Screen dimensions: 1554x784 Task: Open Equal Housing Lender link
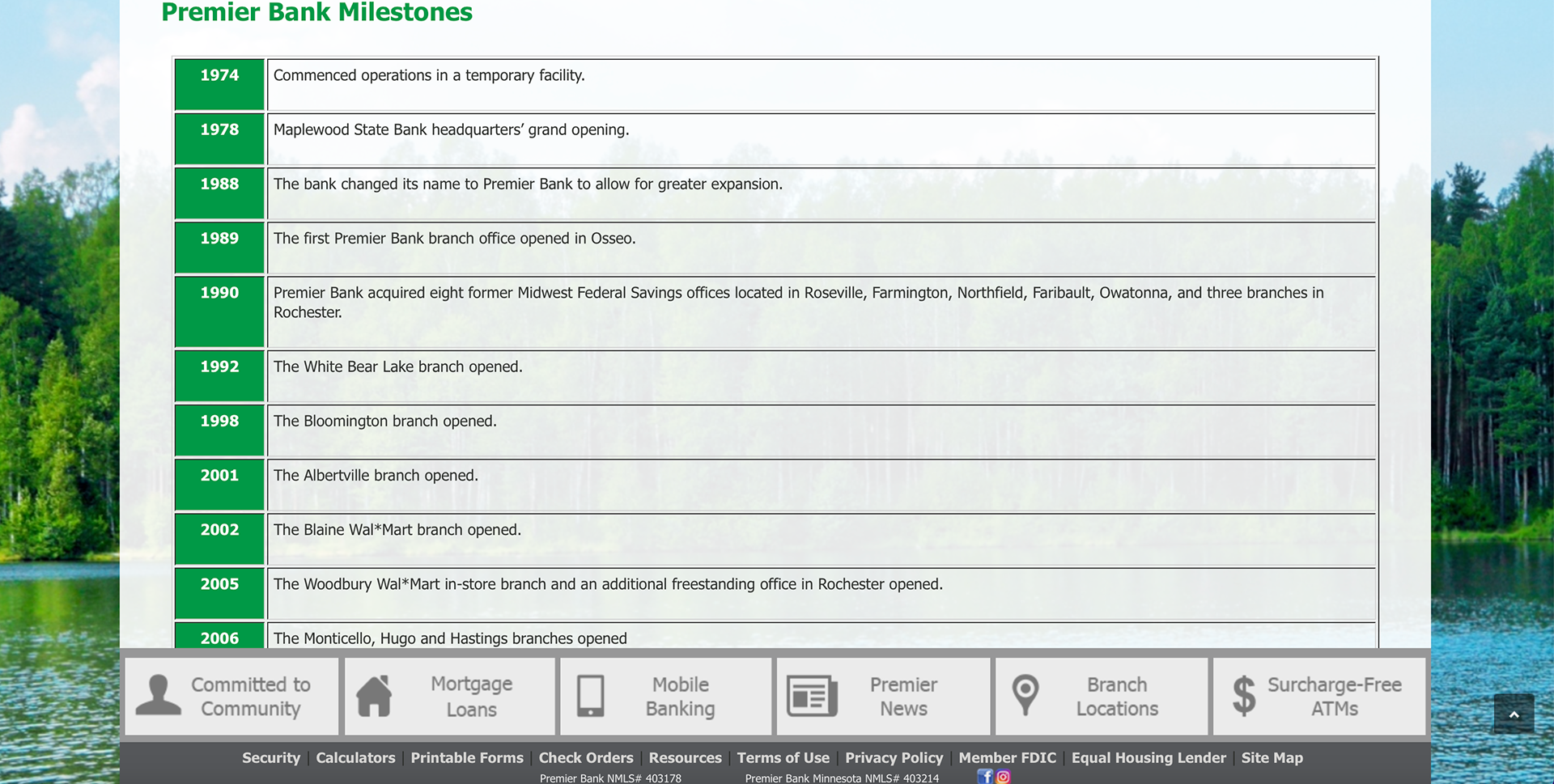[1149, 758]
